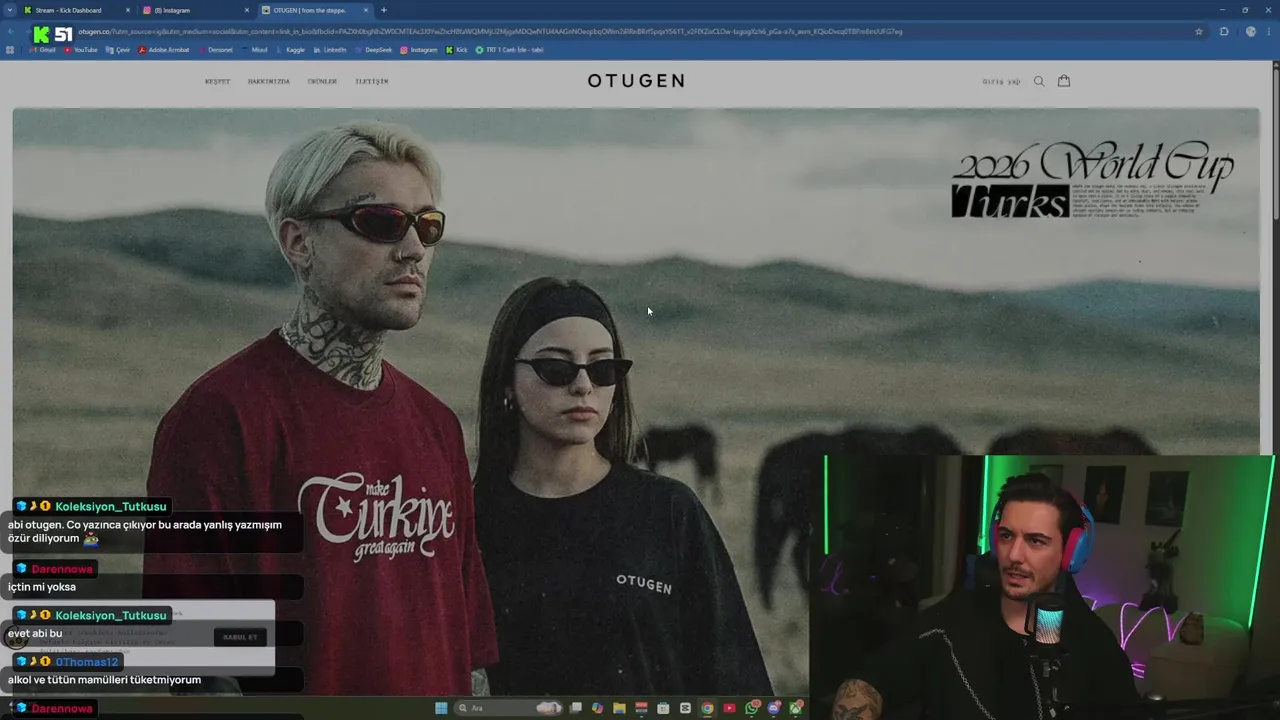The image size is (1280, 720).
Task: Open File Explorer from the taskbar
Action: [619, 708]
